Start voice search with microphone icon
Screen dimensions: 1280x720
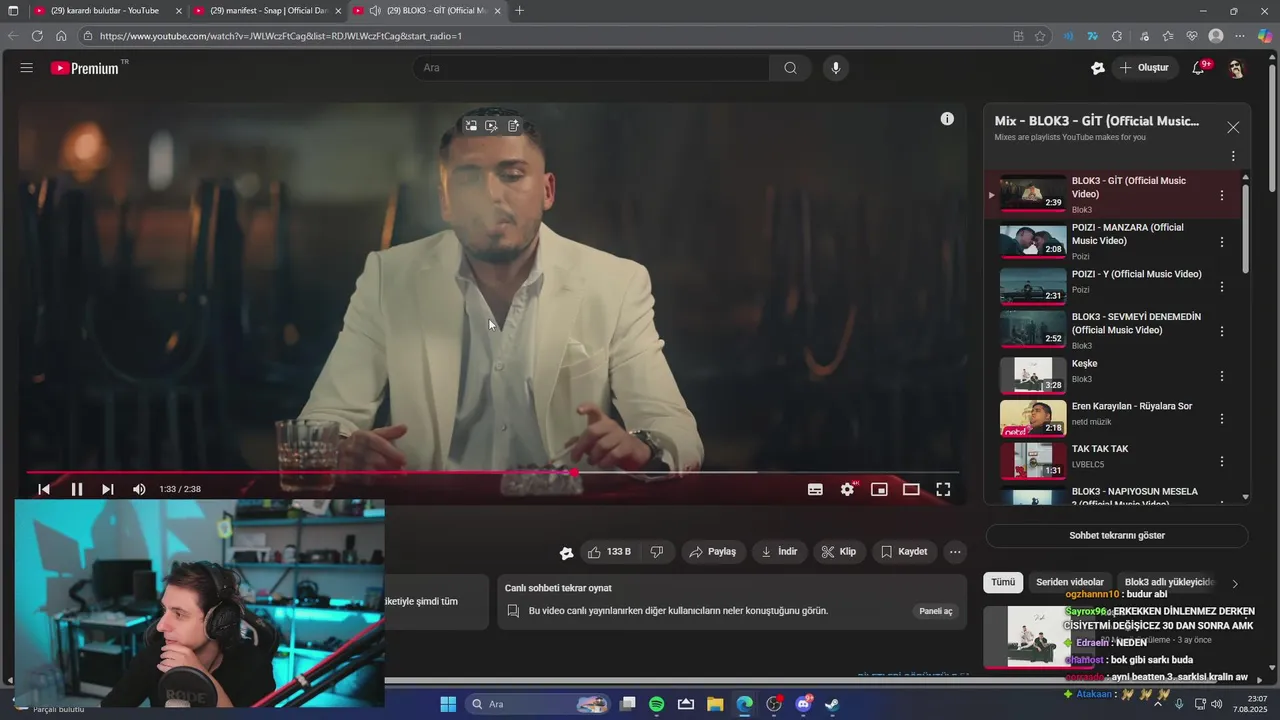point(836,68)
